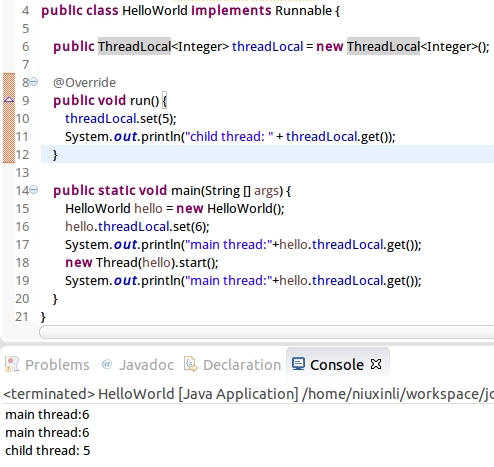Click the println statement on line 19
494x467 pixels.
coord(243,281)
